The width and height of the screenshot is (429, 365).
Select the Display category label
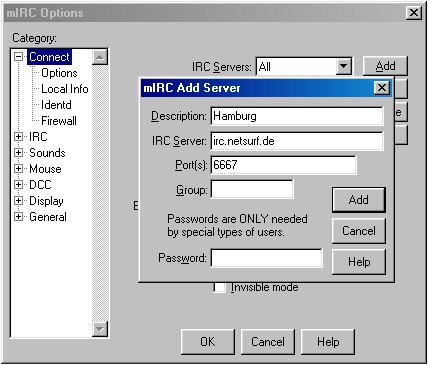click(46, 201)
